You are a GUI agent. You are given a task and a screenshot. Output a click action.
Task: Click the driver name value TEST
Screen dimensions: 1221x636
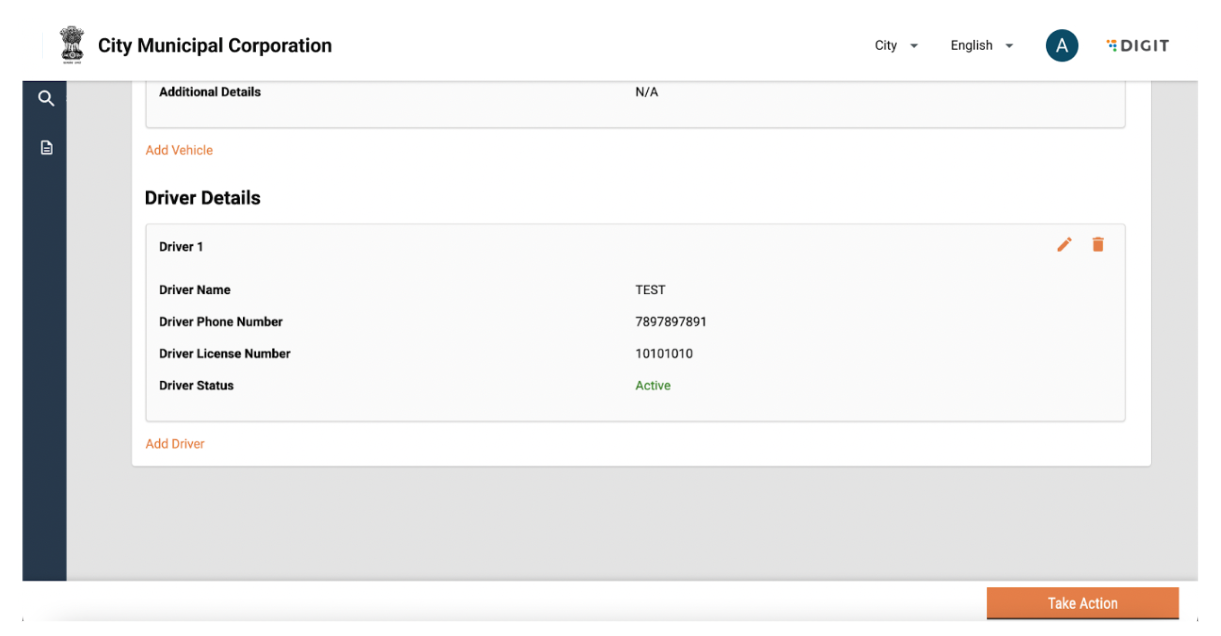pos(650,290)
